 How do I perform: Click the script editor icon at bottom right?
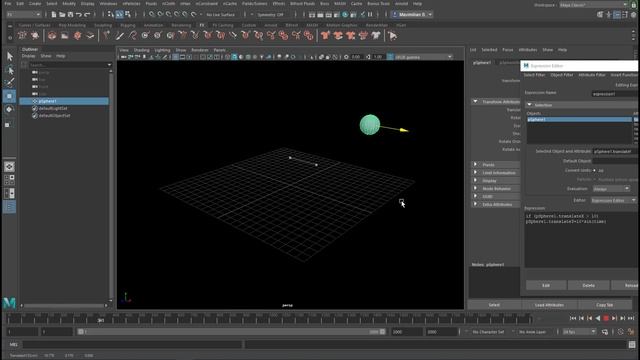(x=632, y=344)
